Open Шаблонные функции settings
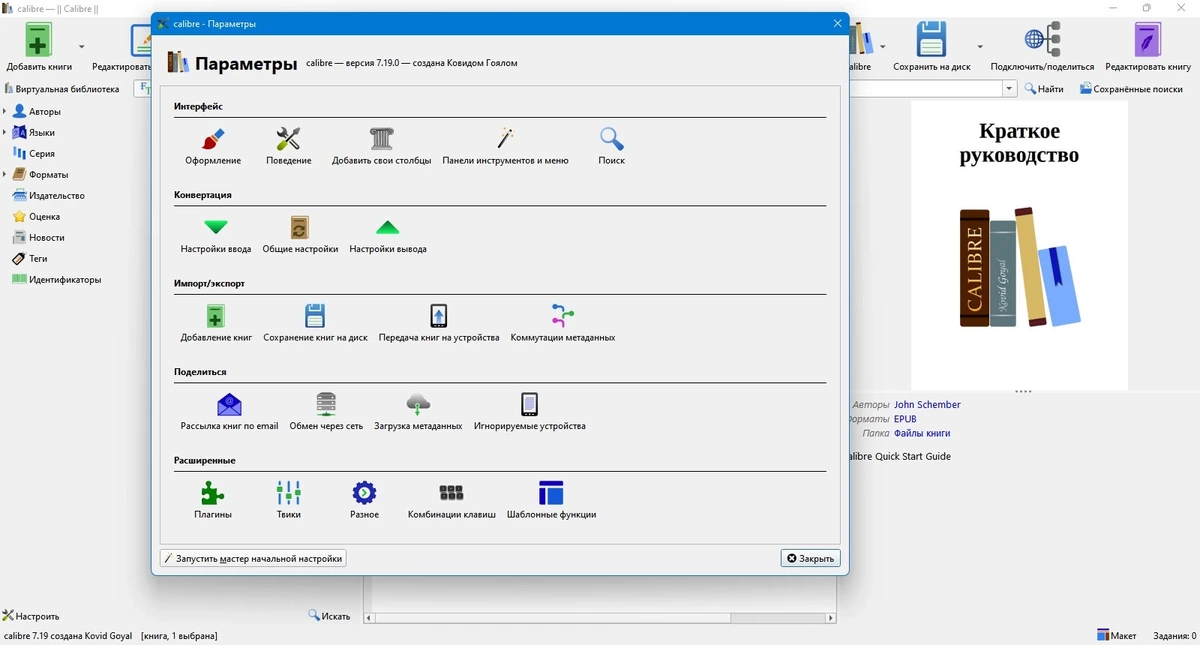This screenshot has width=1200, height=645. (551, 500)
